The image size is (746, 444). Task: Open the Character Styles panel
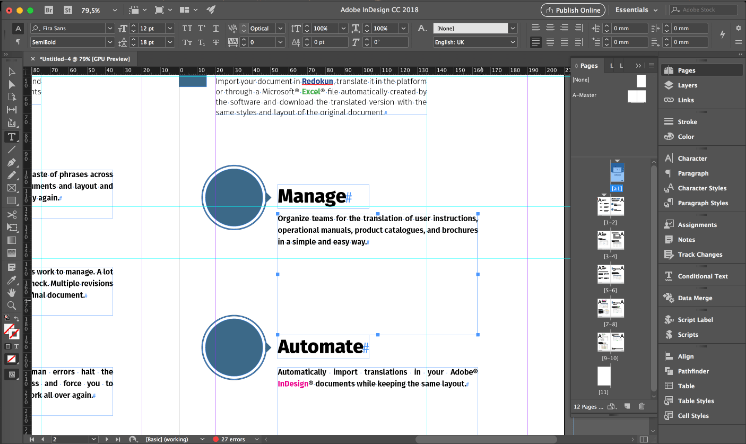click(701, 187)
